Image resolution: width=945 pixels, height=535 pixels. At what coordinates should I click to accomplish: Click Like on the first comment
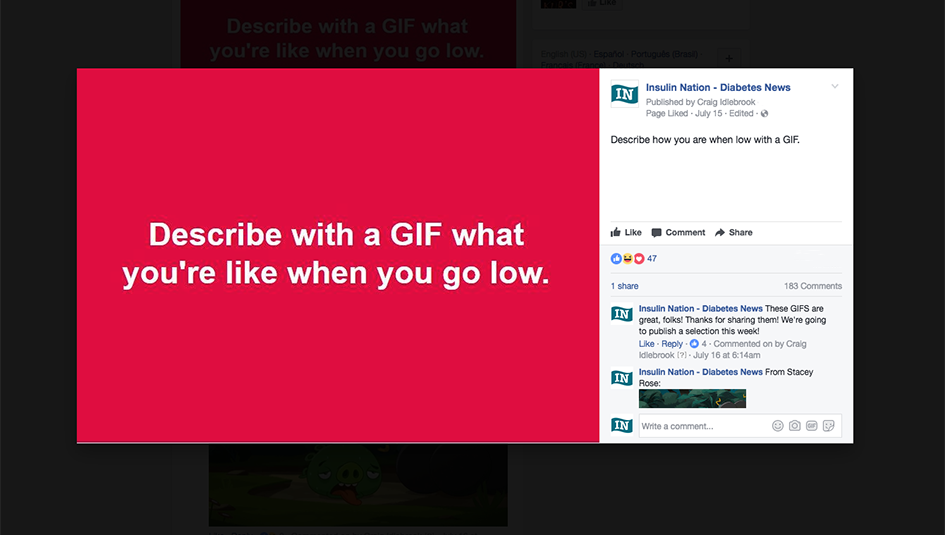(x=646, y=343)
